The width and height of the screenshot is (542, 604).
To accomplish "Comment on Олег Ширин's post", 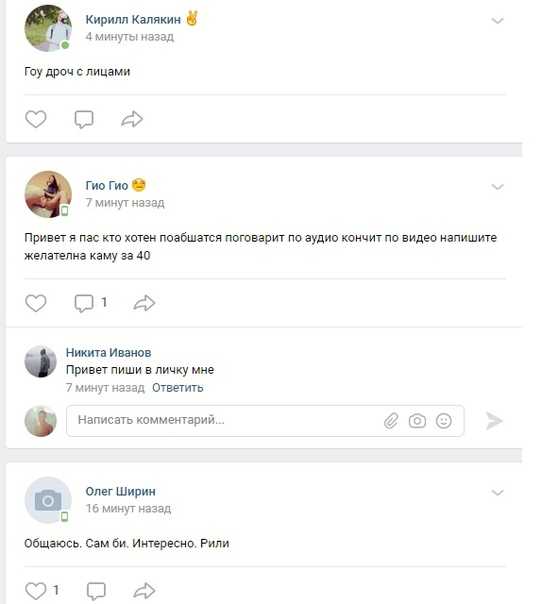I will [x=96, y=591].
